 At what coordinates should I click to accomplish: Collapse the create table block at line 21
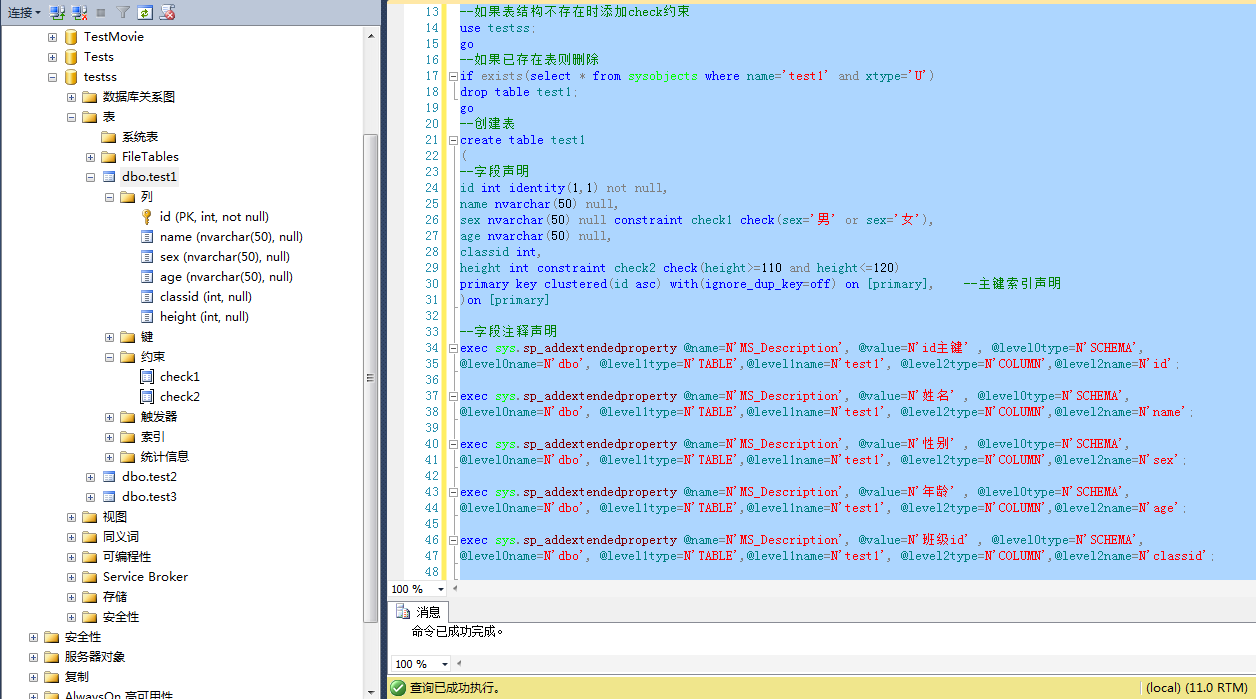click(x=453, y=140)
